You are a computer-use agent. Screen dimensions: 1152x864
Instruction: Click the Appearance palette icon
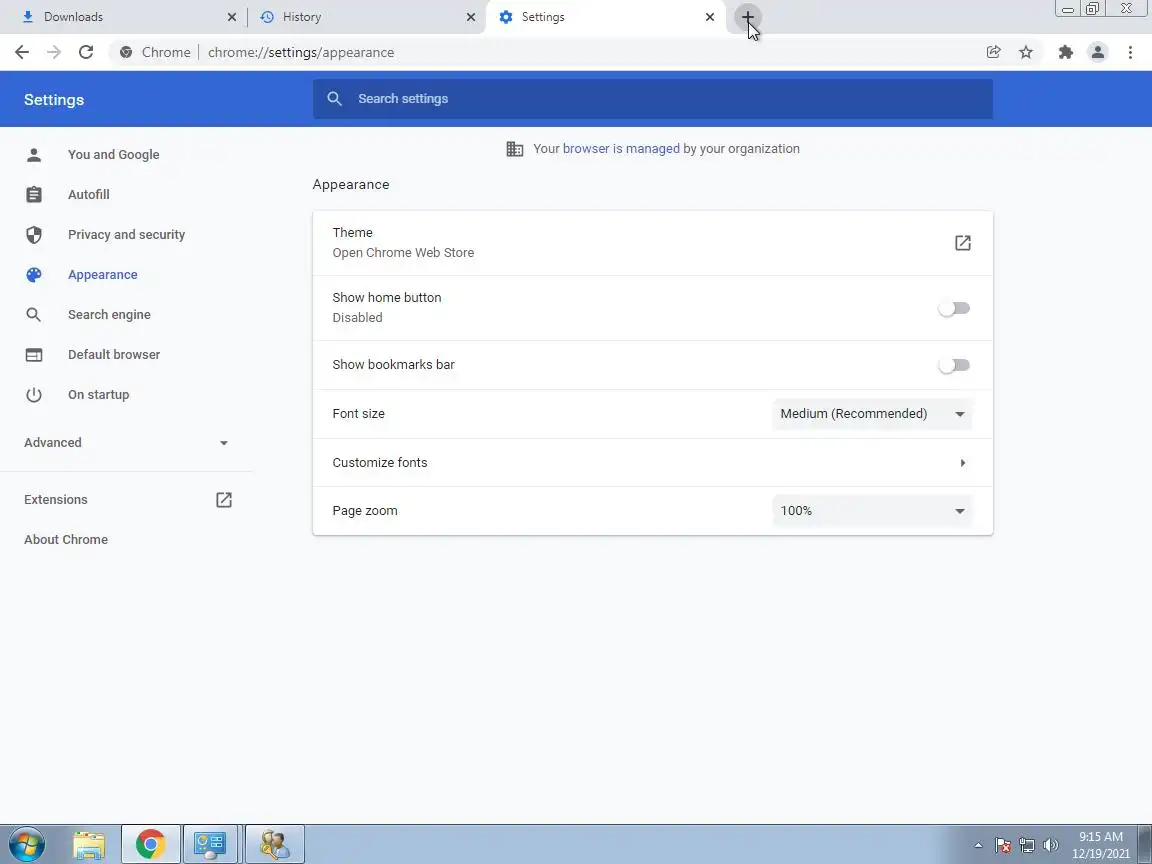tap(34, 275)
